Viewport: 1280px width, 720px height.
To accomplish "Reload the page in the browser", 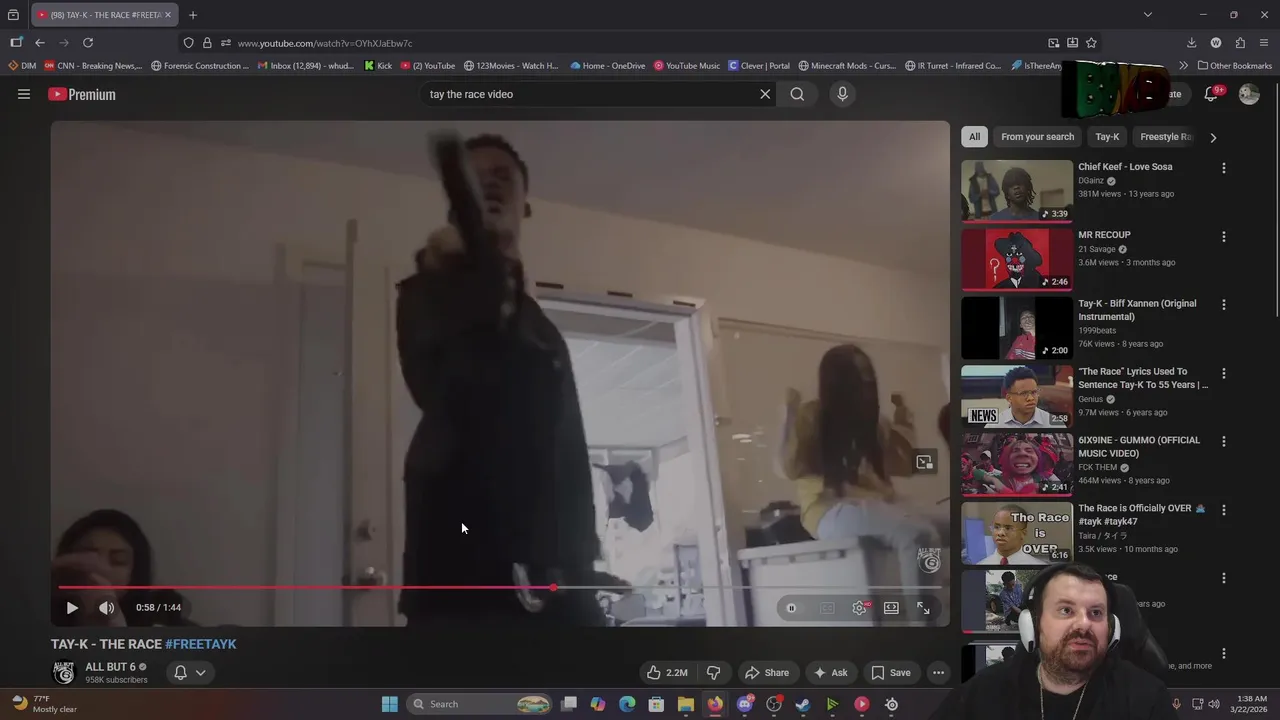I will [x=88, y=43].
